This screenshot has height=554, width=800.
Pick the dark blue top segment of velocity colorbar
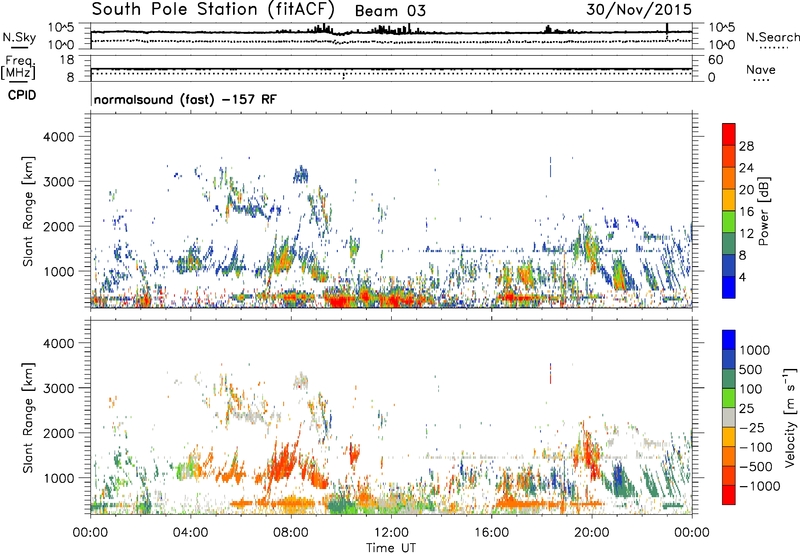click(x=729, y=340)
